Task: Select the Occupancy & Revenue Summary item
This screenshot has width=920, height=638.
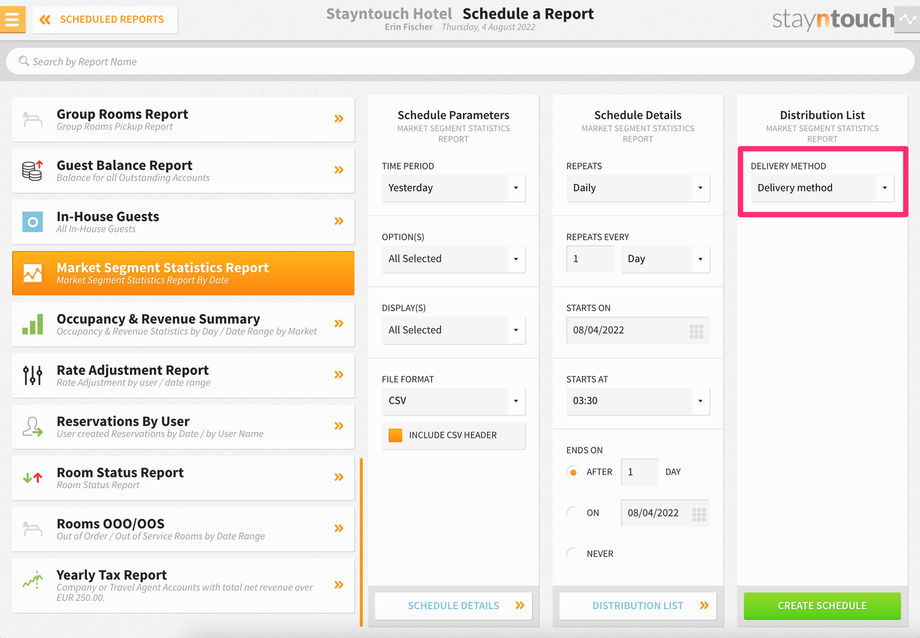Action: [183, 324]
